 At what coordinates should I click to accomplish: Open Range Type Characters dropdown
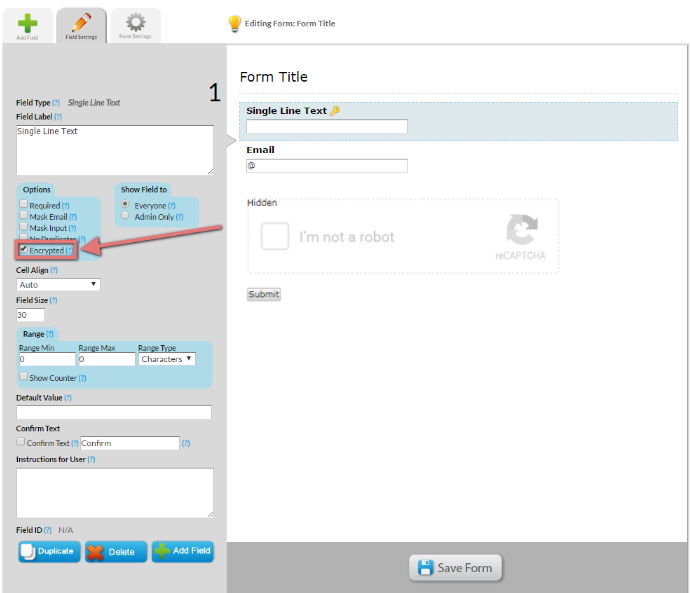167,359
